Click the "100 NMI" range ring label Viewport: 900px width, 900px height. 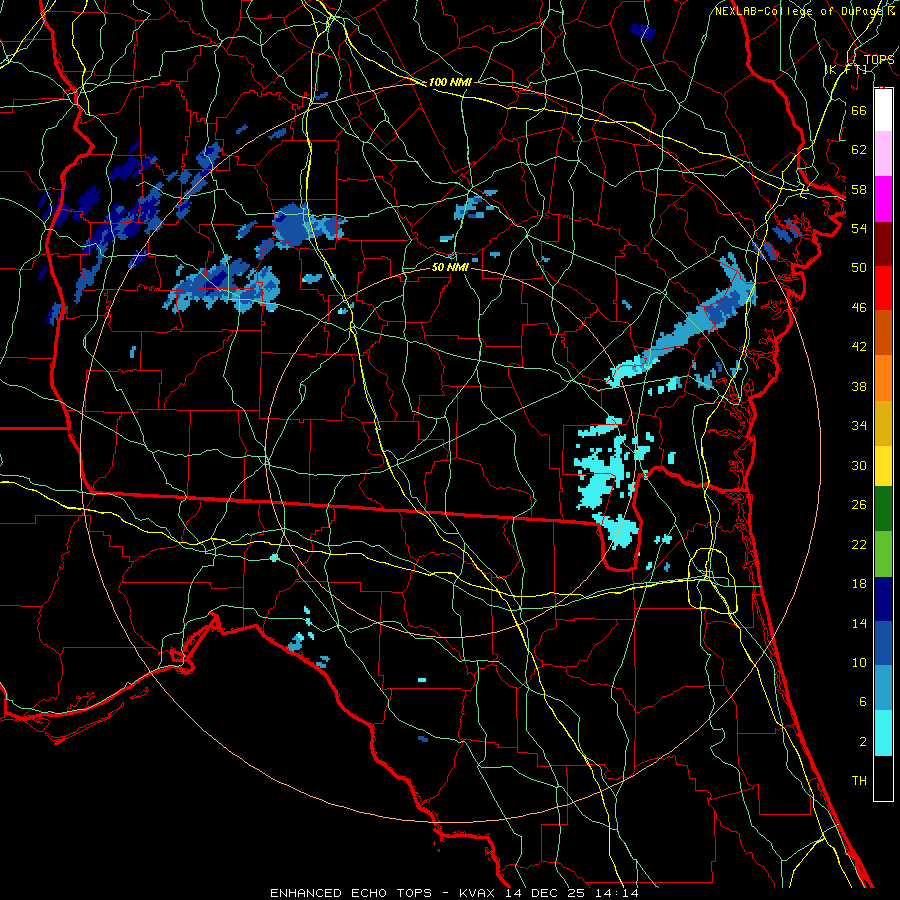pos(450,82)
